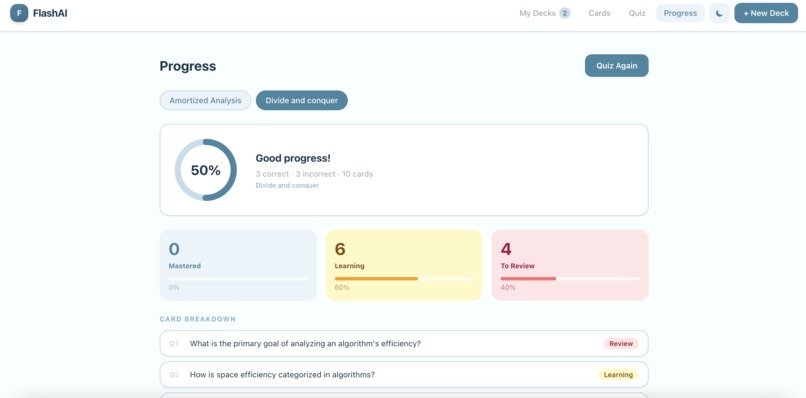
Task: Toggle dark mode moon icon
Action: click(719, 13)
